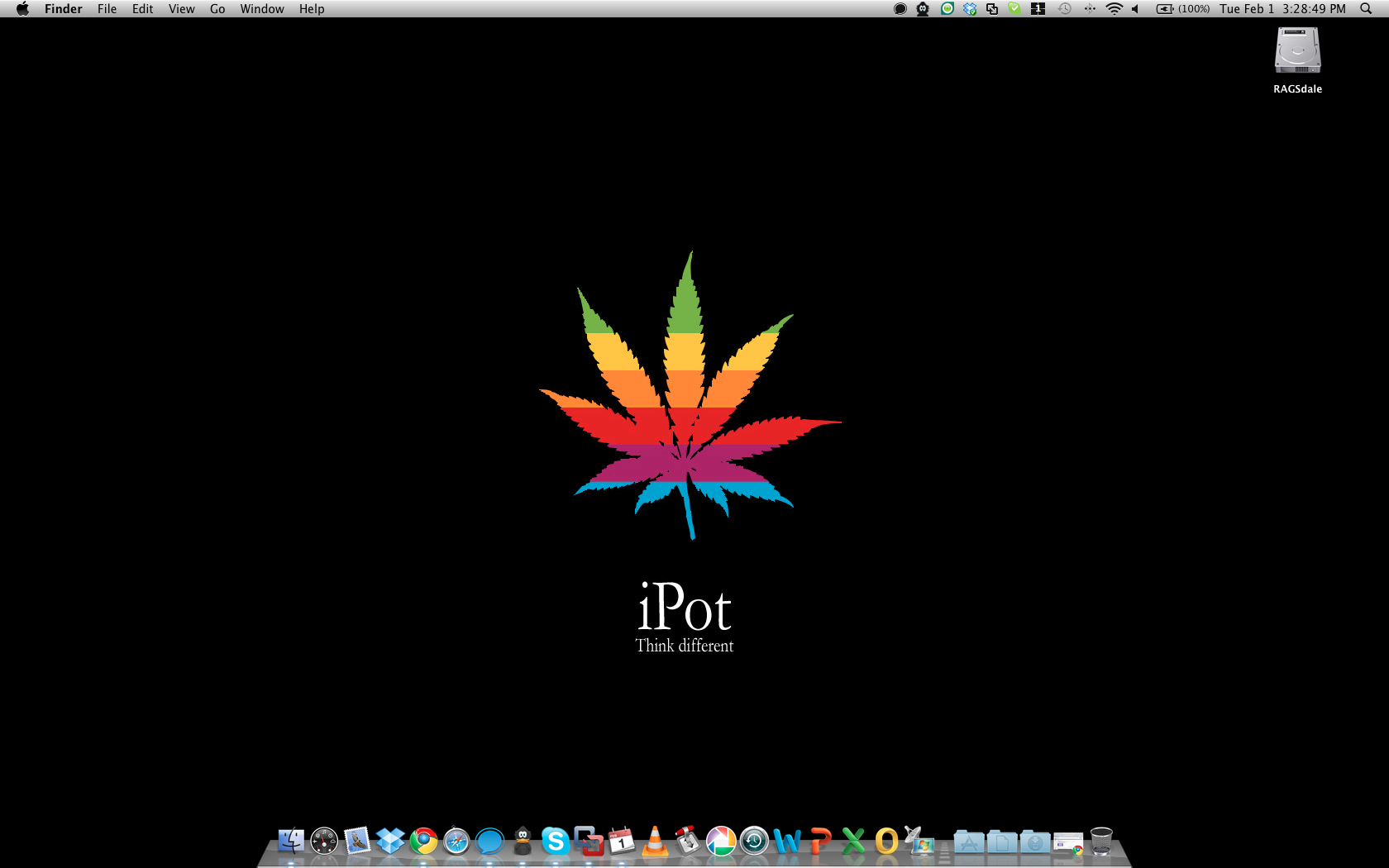The image size is (1389, 868).
Task: Open the Dropbox menu bar status icon
Action: click(970, 8)
